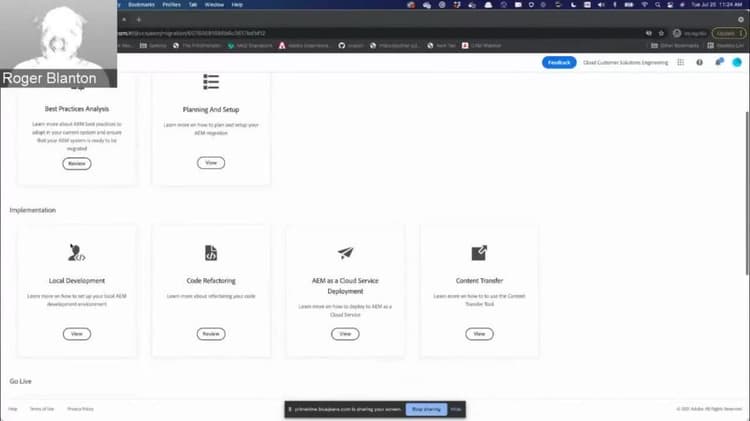Click the Local Development person-code icon

tap(77, 253)
